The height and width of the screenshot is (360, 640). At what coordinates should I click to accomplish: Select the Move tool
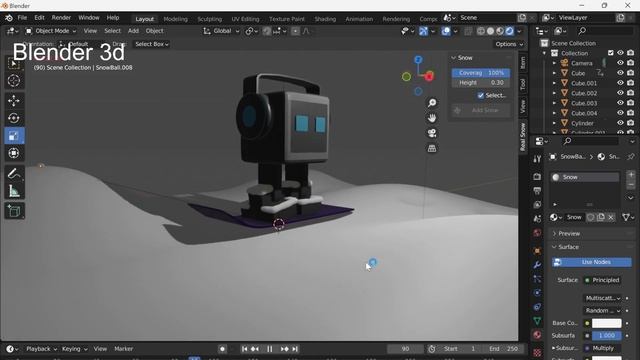[14, 101]
